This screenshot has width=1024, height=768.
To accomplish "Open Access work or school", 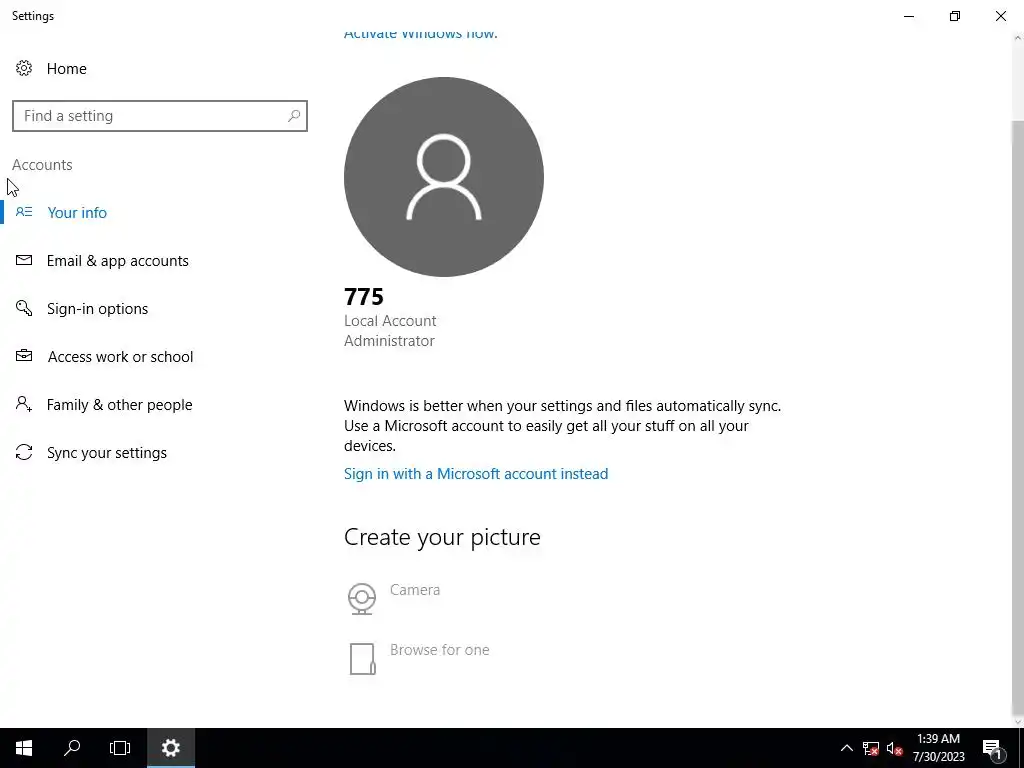I will (x=120, y=357).
